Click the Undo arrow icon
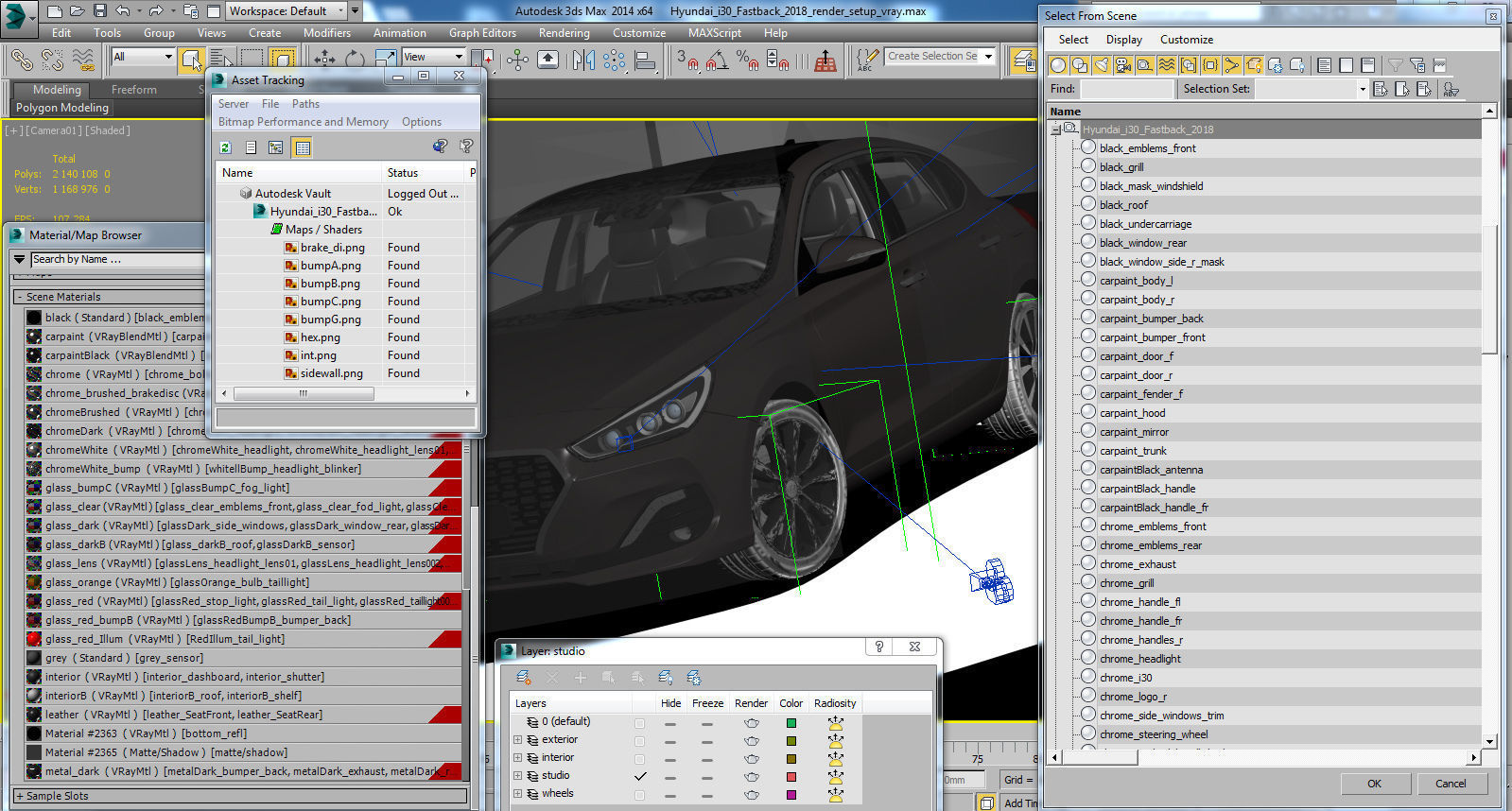 (x=123, y=11)
